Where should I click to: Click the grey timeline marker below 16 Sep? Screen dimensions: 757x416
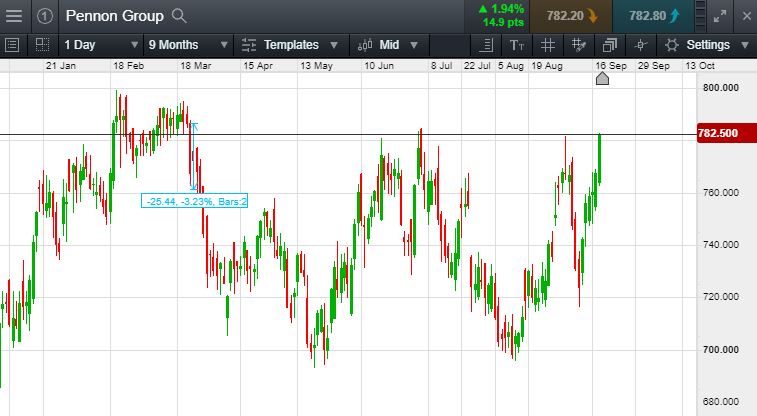coord(602,78)
